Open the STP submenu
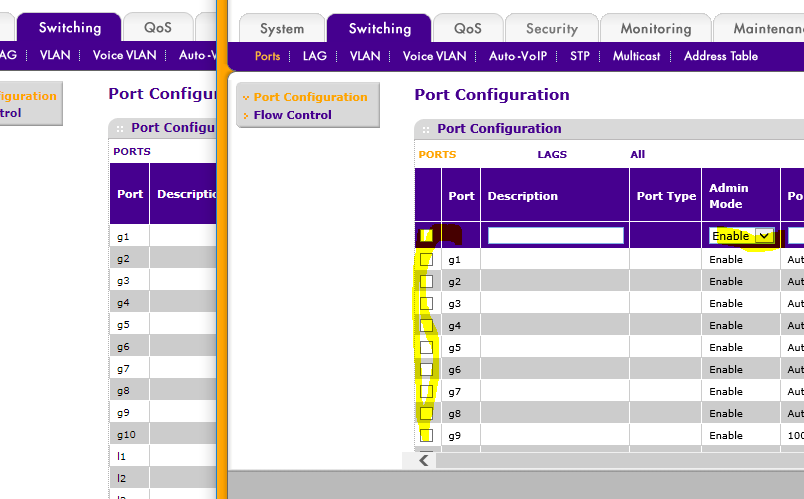This screenshot has width=804, height=499. pos(580,56)
